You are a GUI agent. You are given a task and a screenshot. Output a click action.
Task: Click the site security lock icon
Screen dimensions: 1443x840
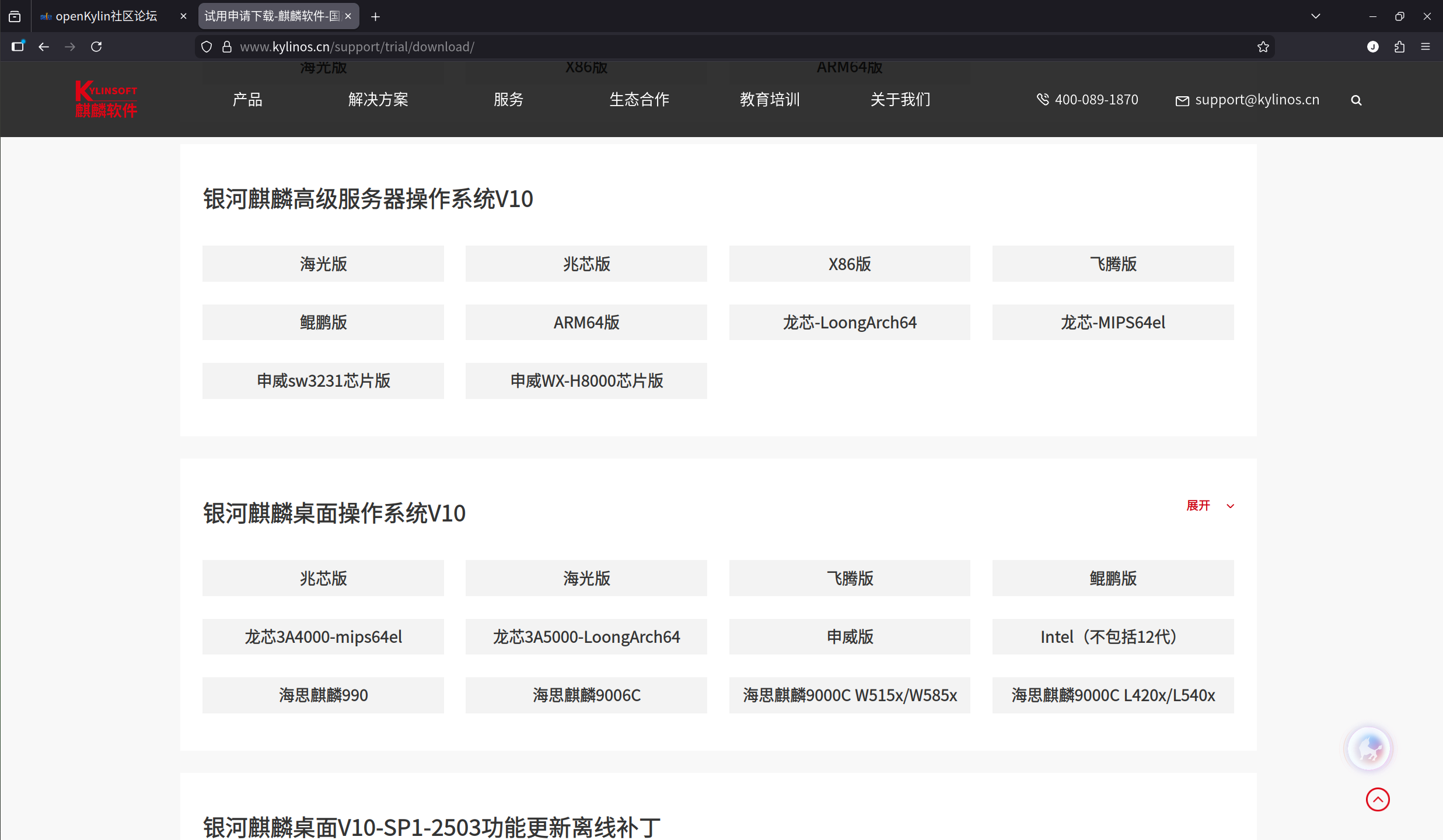(x=227, y=47)
